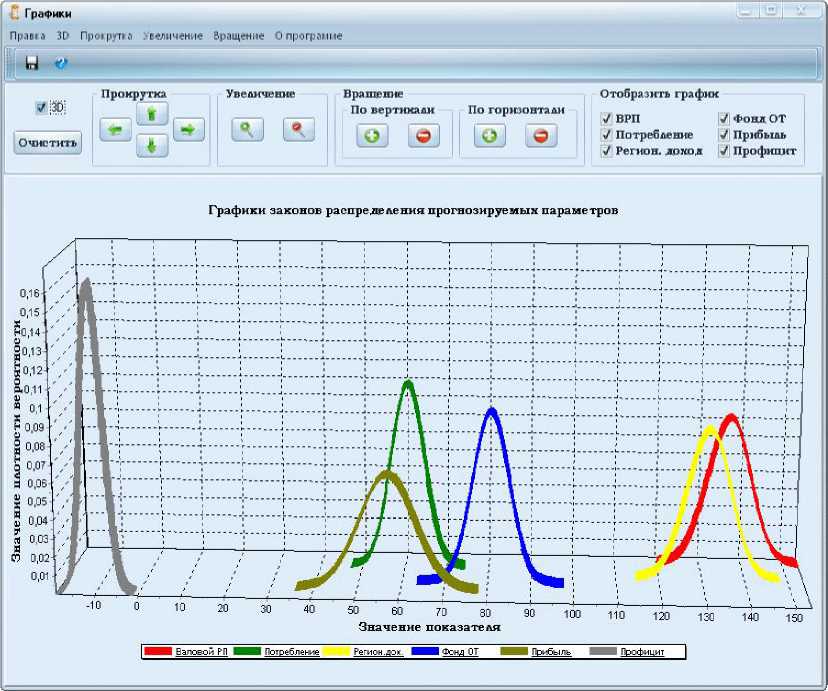Open the 3D menu
Viewport: 828px width, 691px height.
pos(63,36)
